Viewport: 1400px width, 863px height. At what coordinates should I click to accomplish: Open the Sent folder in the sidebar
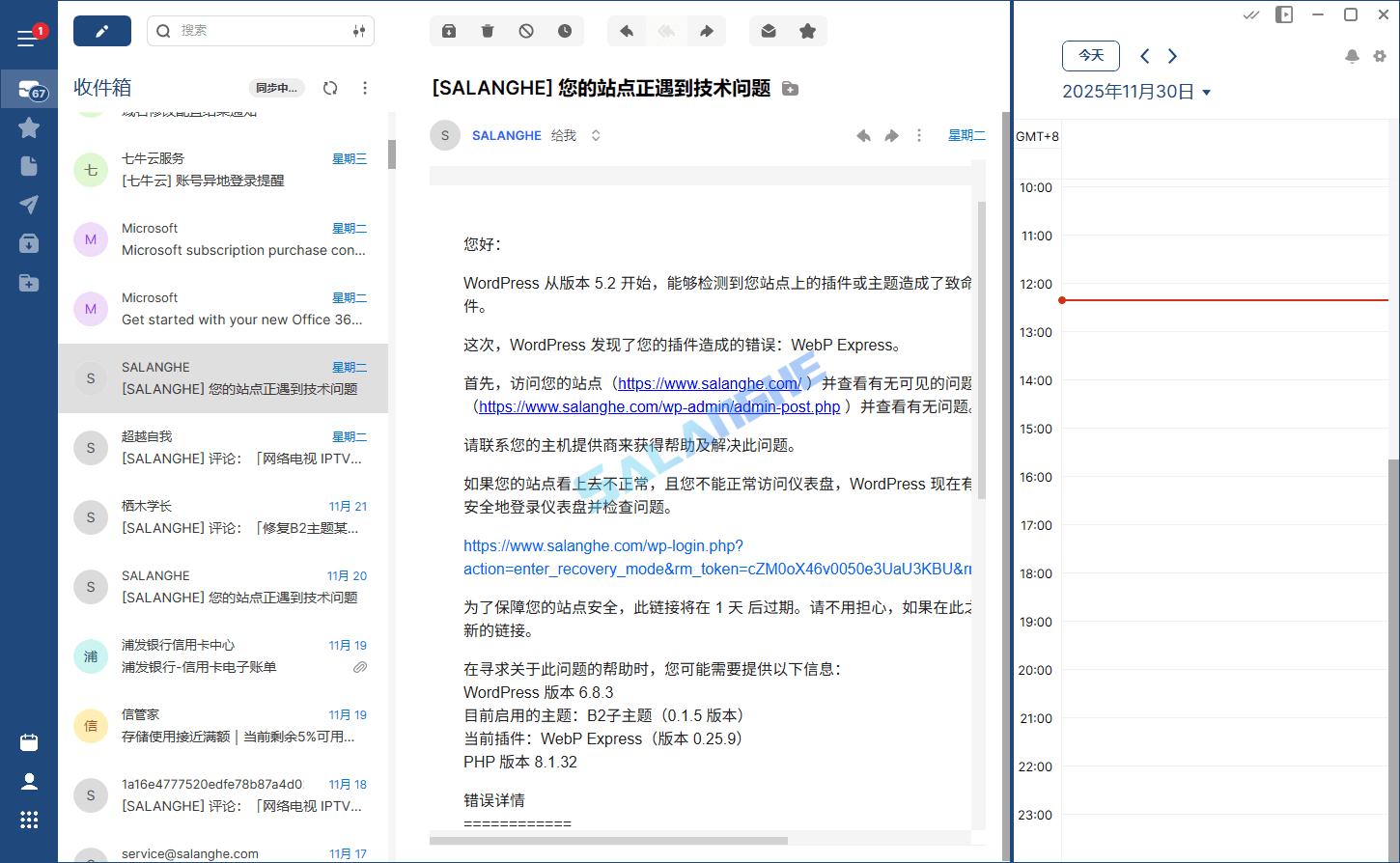pos(28,204)
